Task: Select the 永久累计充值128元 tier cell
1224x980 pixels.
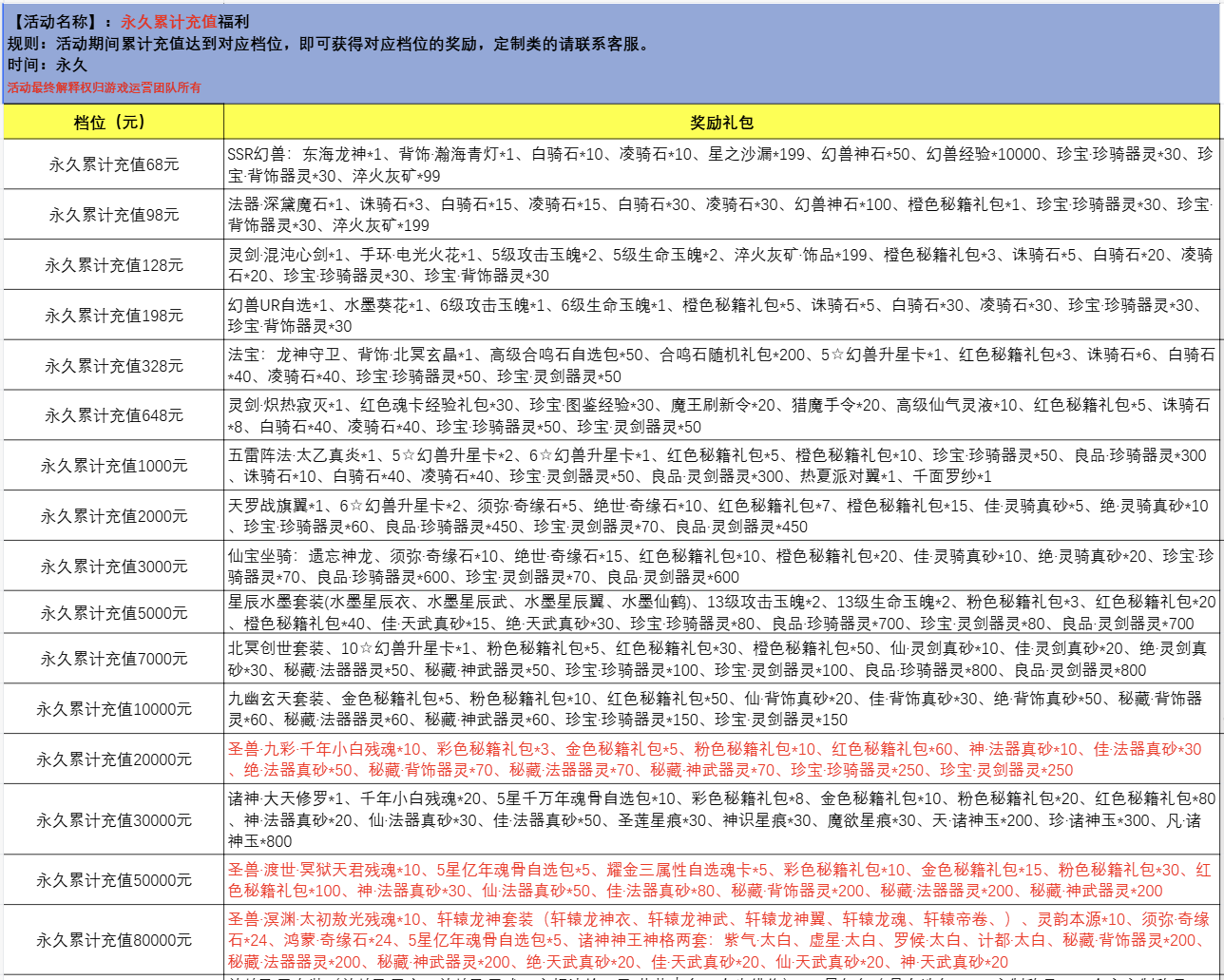Action: click(113, 265)
